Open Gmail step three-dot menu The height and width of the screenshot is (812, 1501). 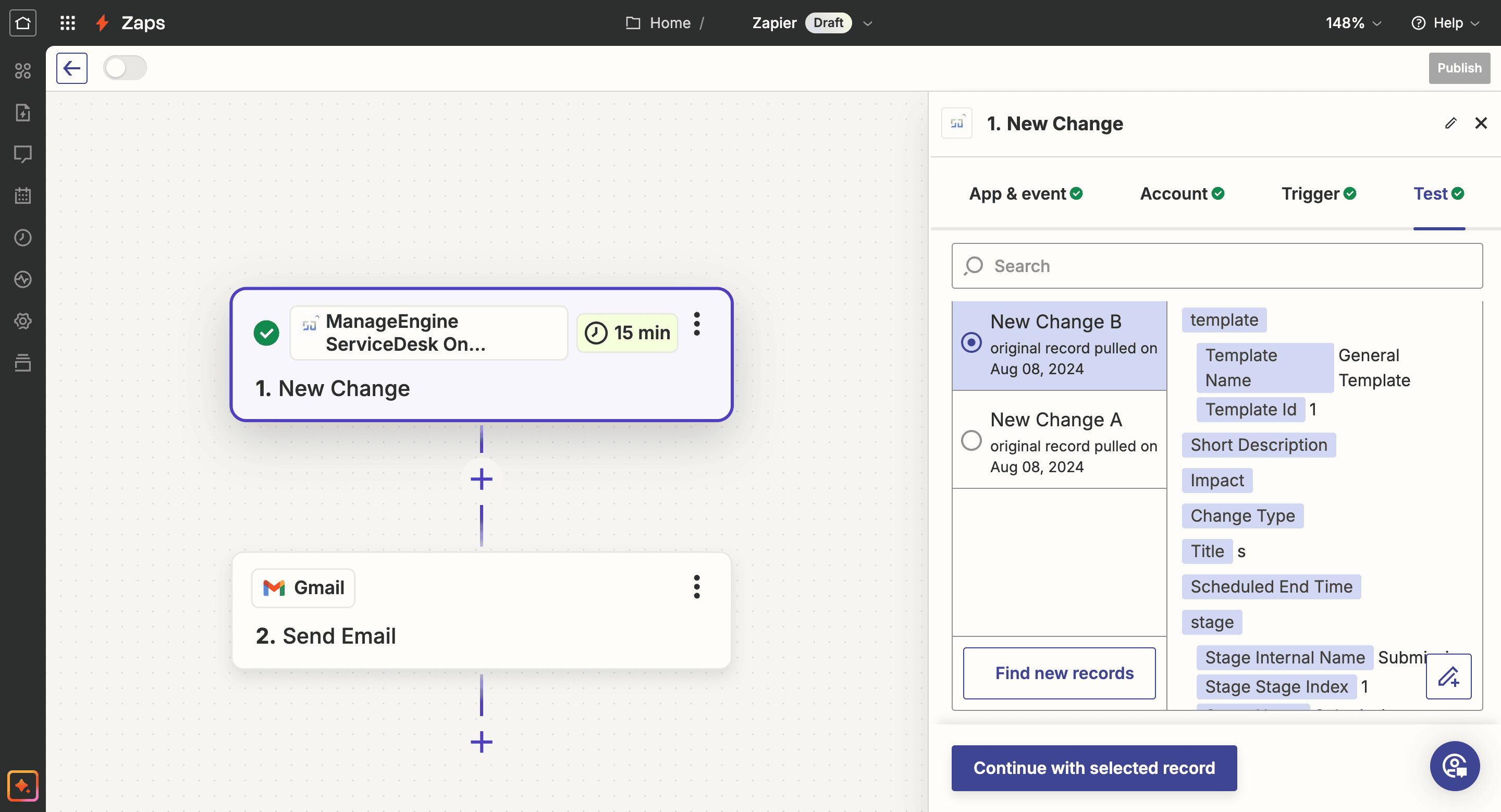696,587
